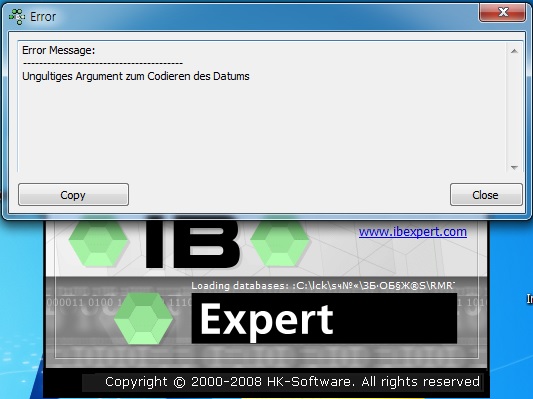Click the 'Ungultiges Argument' error line
Viewport: 533px width, 399px height.
pyautogui.click(x=136, y=76)
